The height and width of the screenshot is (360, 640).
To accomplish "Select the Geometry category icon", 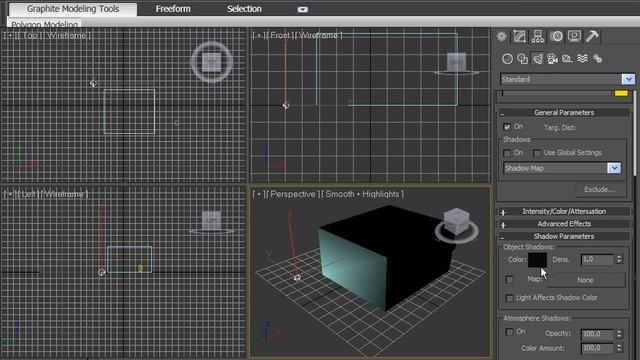I will (507, 59).
